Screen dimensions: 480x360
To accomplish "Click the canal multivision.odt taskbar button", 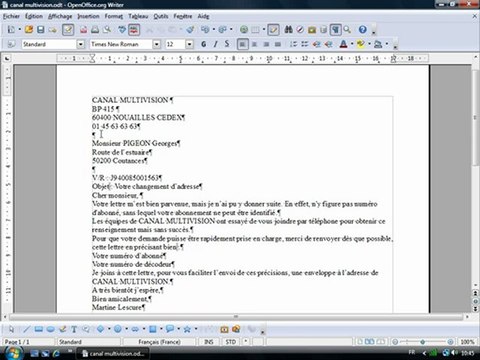I will pyautogui.click(x=113, y=353).
